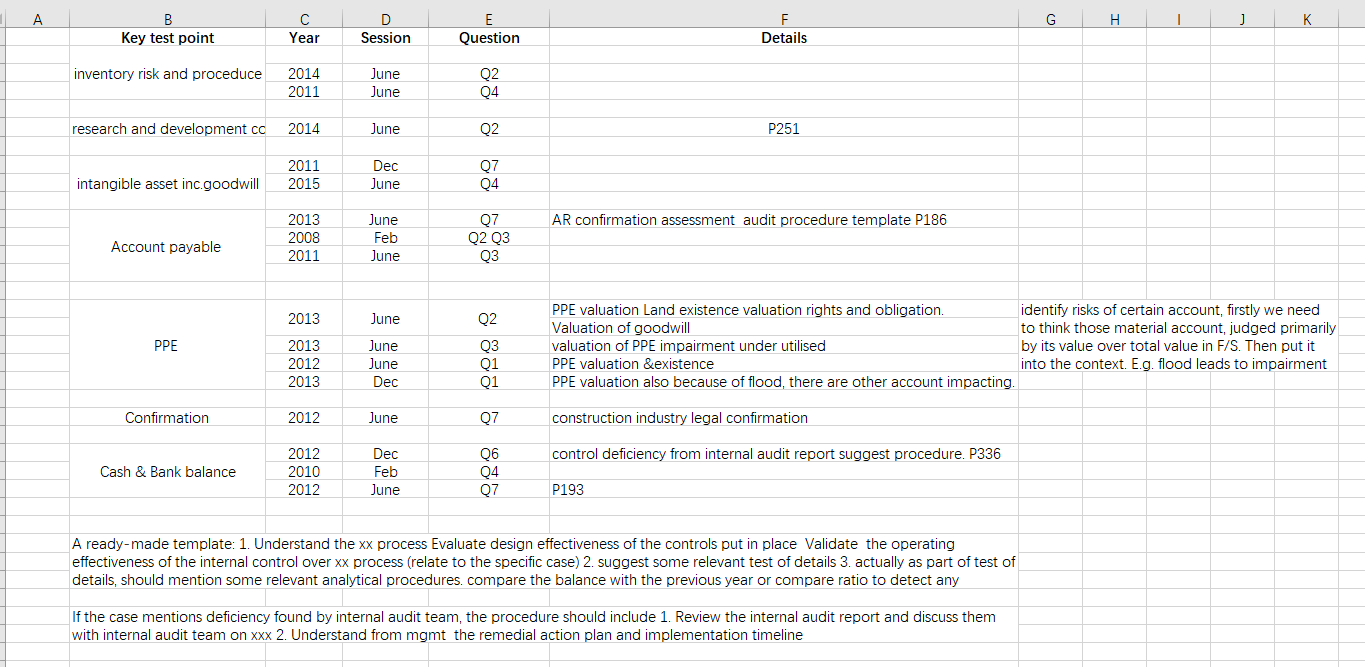
Task: Click the "intangible asset inc.goodwill" cell
Action: coord(167,184)
